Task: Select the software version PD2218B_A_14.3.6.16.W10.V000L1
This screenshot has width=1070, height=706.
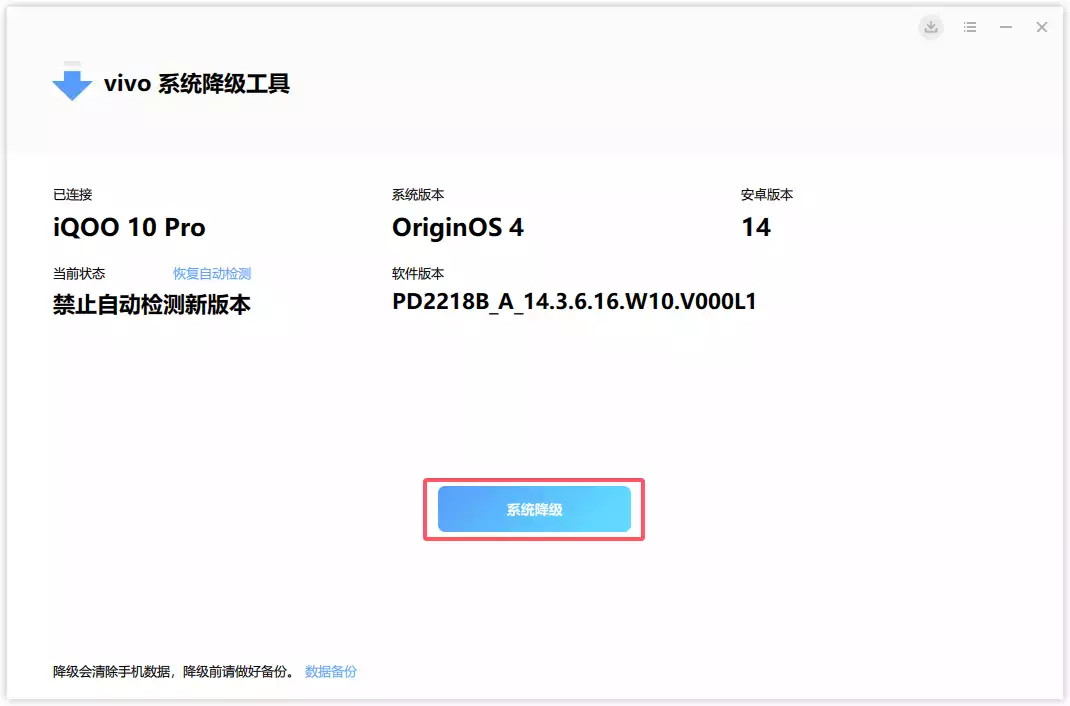Action: point(574,301)
